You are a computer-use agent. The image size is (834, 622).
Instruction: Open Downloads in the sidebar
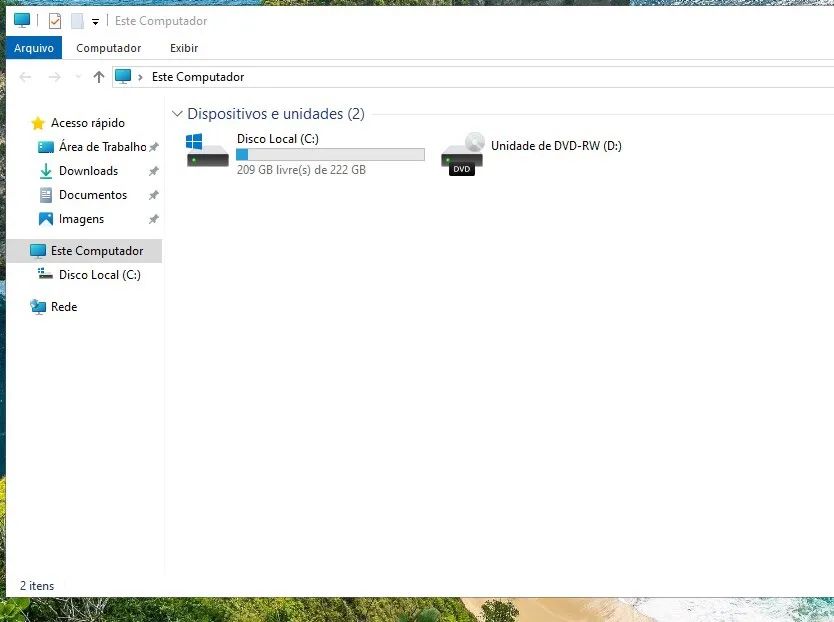click(88, 171)
